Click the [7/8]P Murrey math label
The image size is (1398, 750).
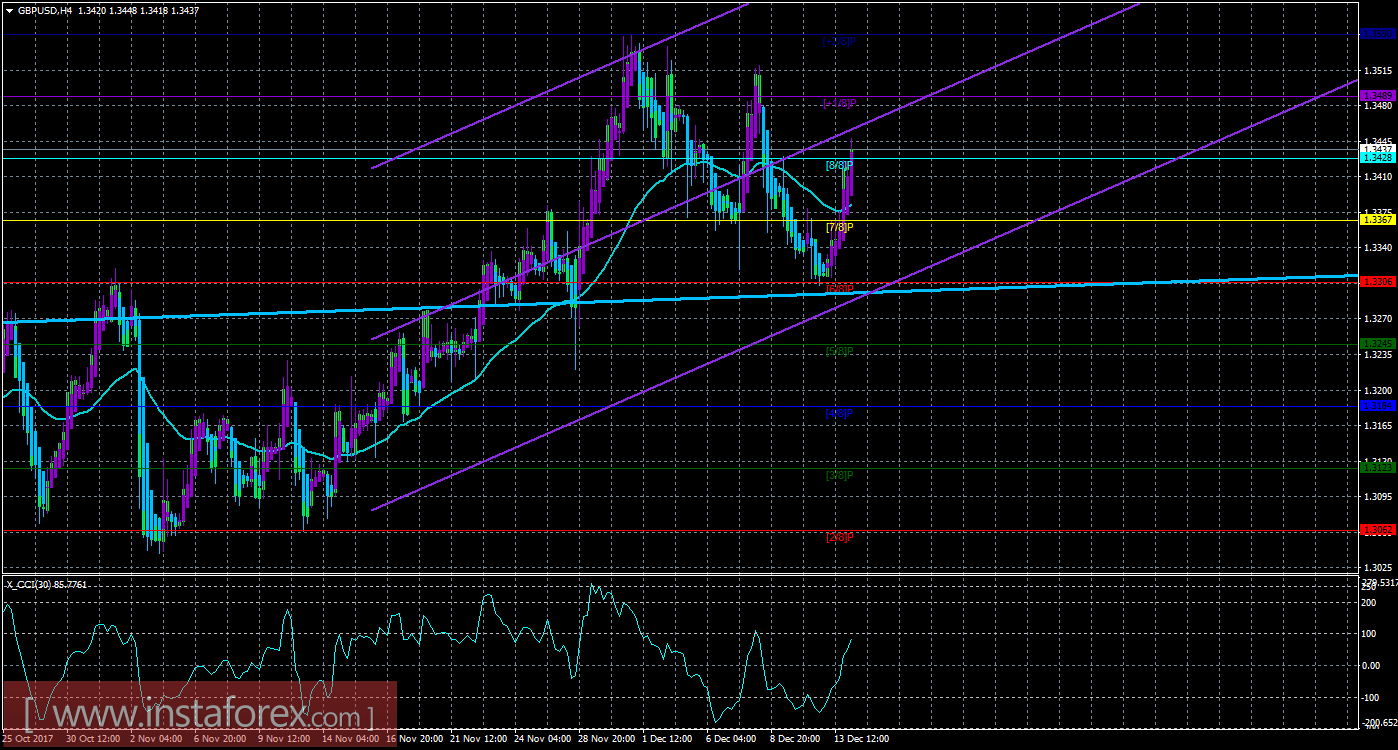click(x=837, y=226)
